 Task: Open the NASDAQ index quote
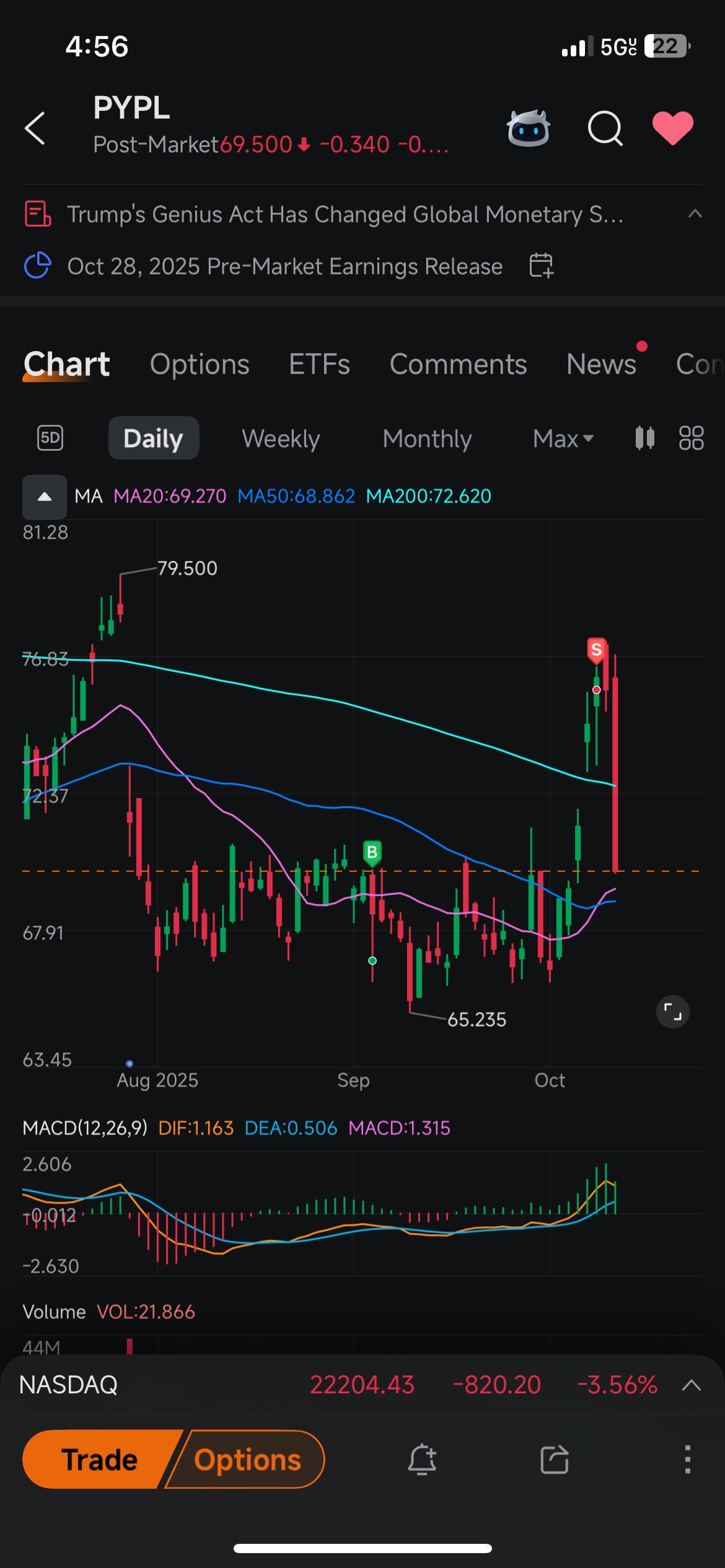362,1385
